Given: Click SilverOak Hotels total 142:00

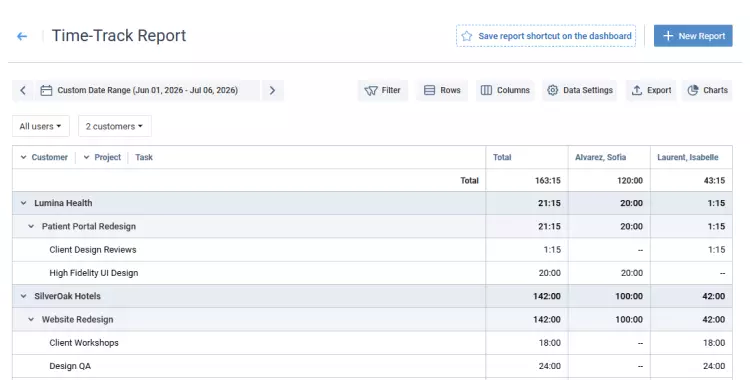Looking at the screenshot, I should click(547, 297).
